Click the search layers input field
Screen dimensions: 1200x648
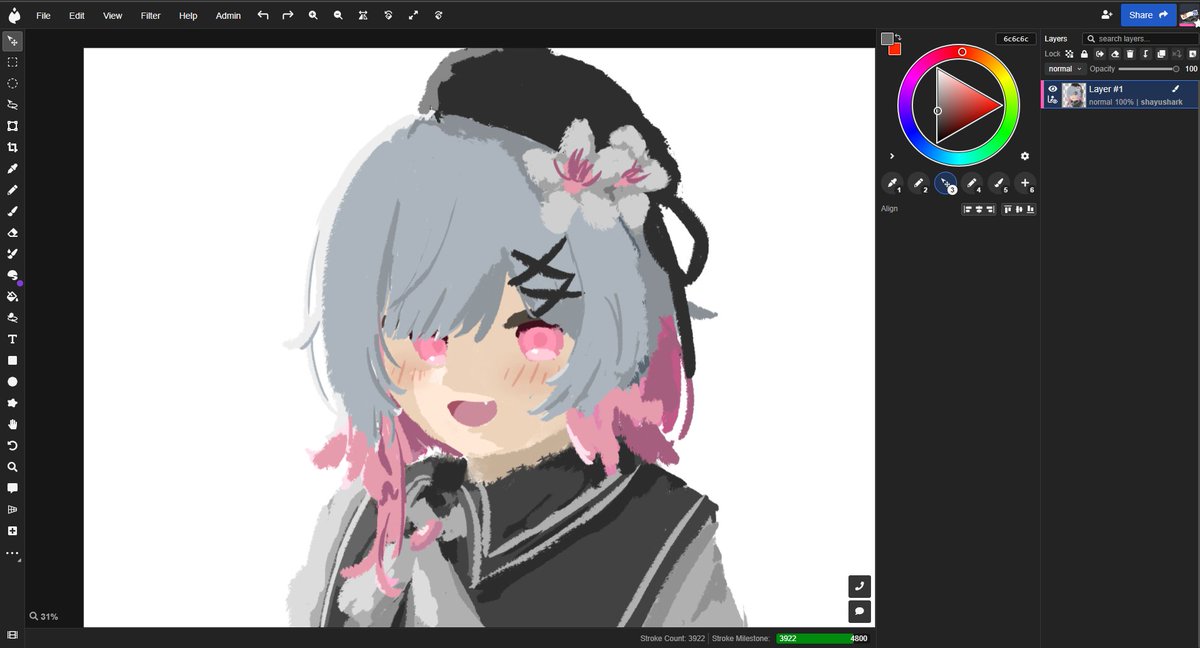coord(1140,39)
